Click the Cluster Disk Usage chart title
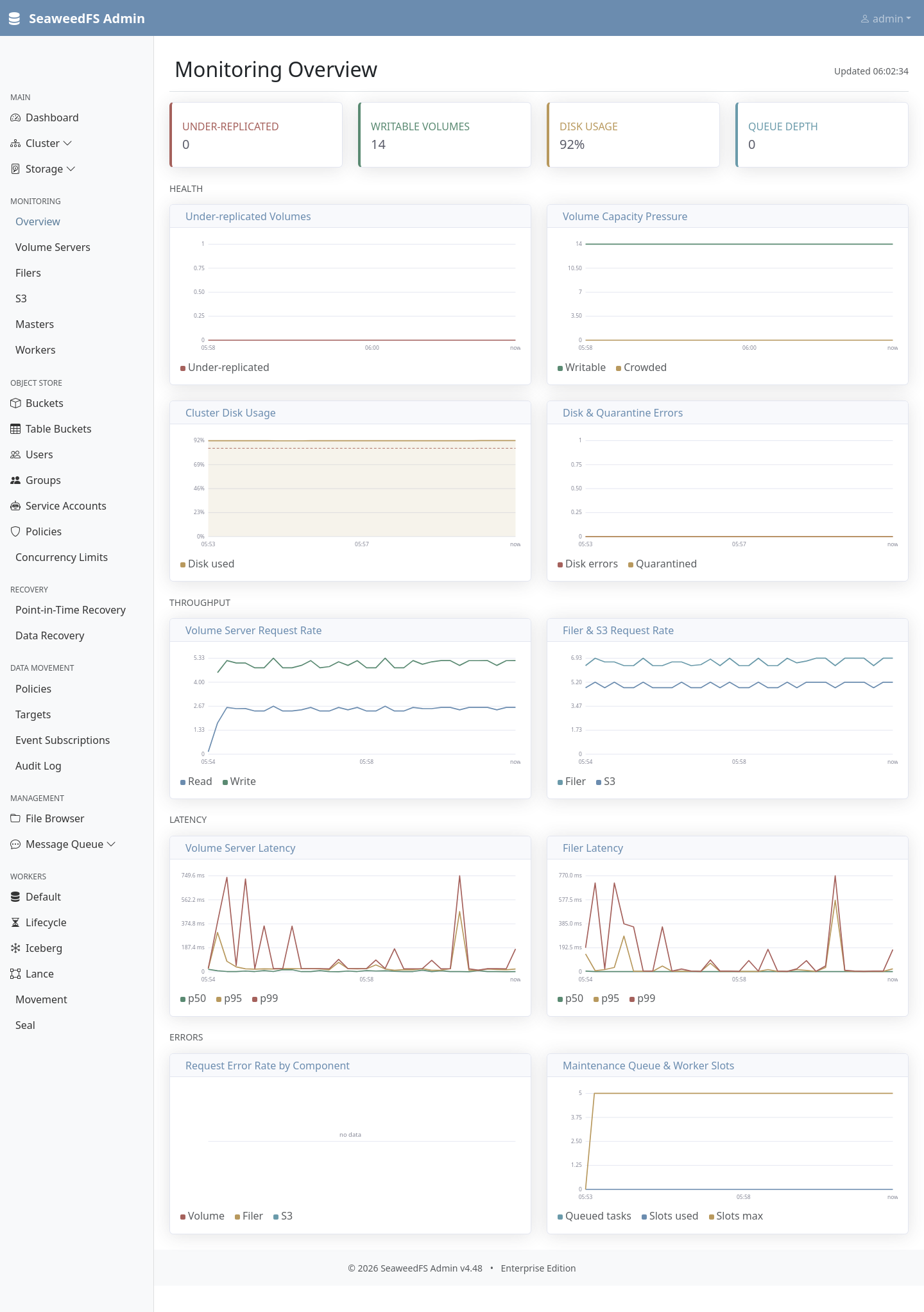 point(230,413)
